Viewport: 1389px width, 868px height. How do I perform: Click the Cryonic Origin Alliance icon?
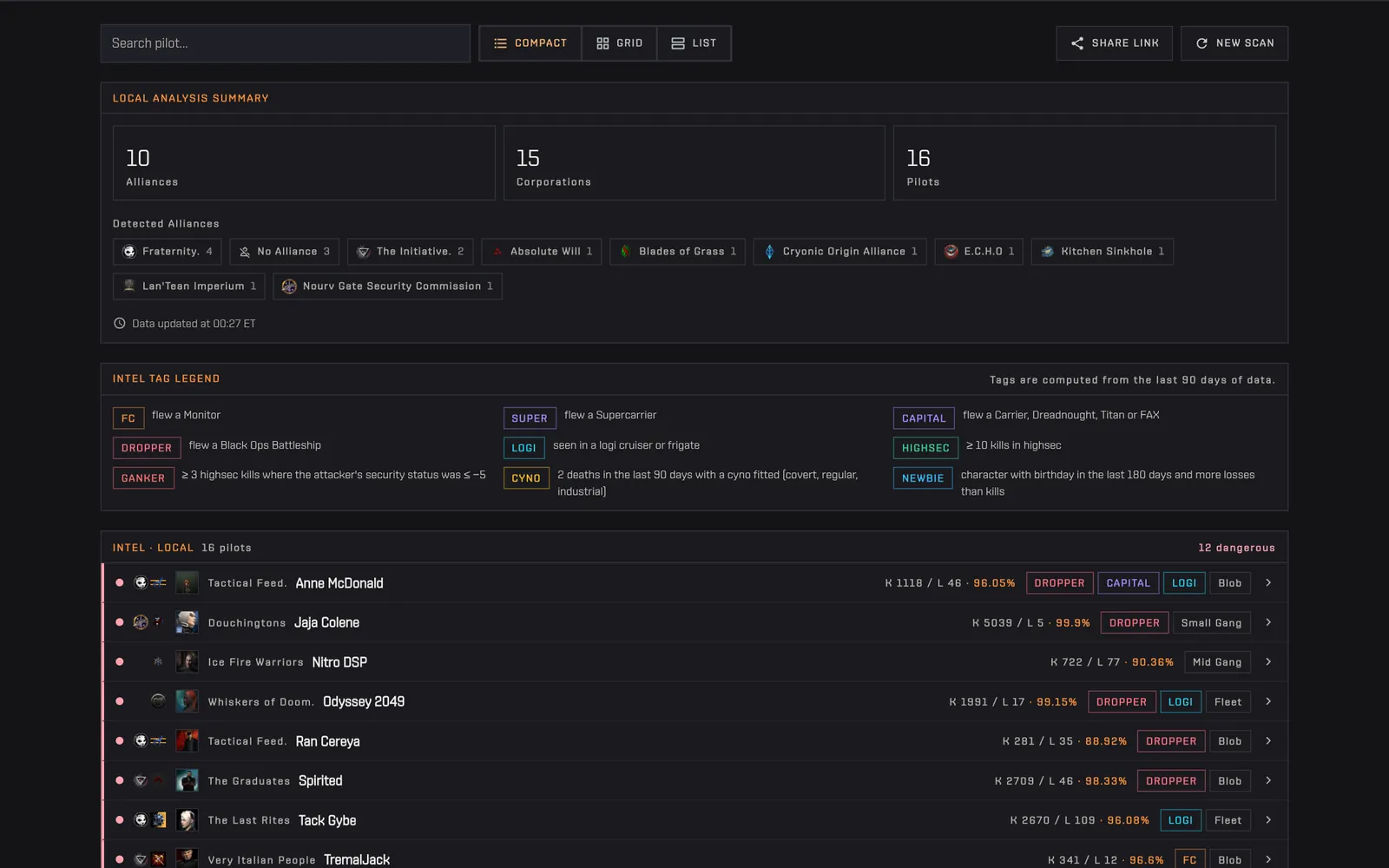769,252
